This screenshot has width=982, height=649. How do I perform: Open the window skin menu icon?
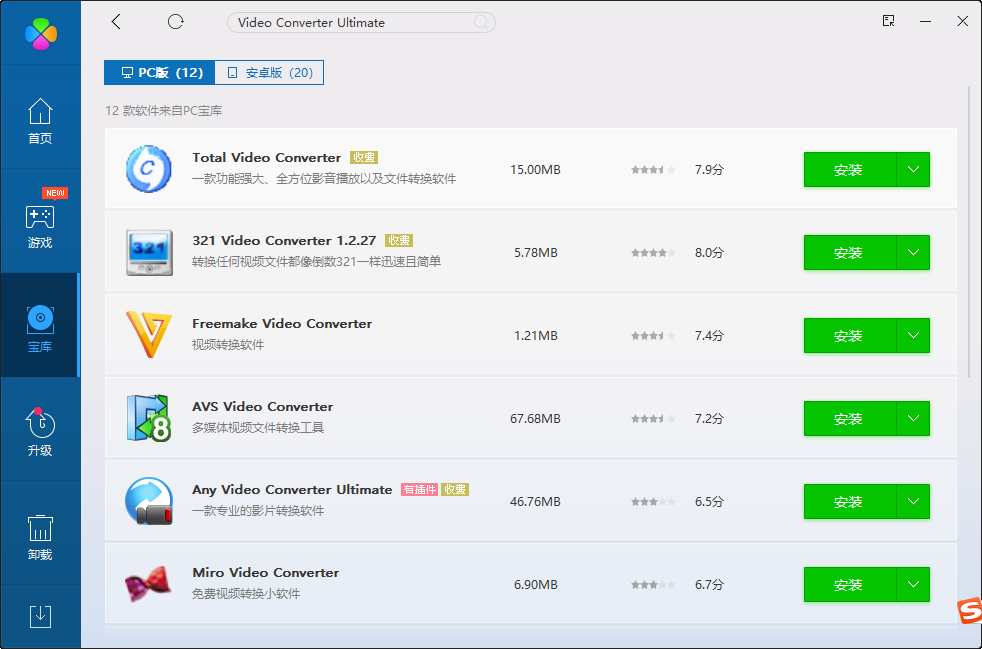click(x=888, y=21)
